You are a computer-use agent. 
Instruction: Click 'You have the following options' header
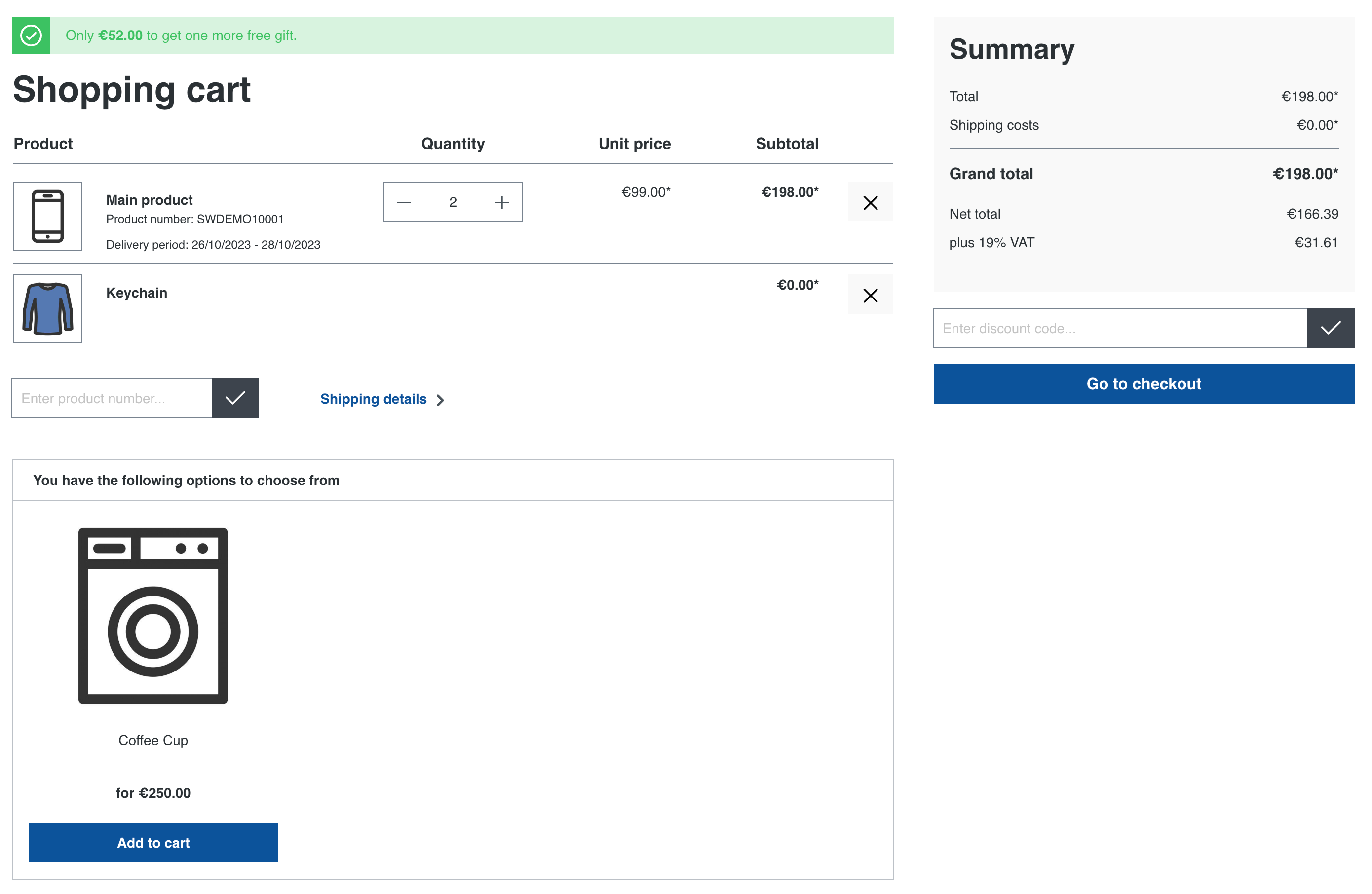186,480
